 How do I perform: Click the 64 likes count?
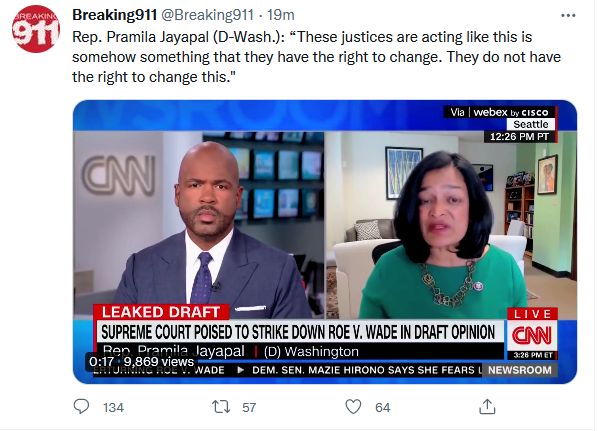383,407
